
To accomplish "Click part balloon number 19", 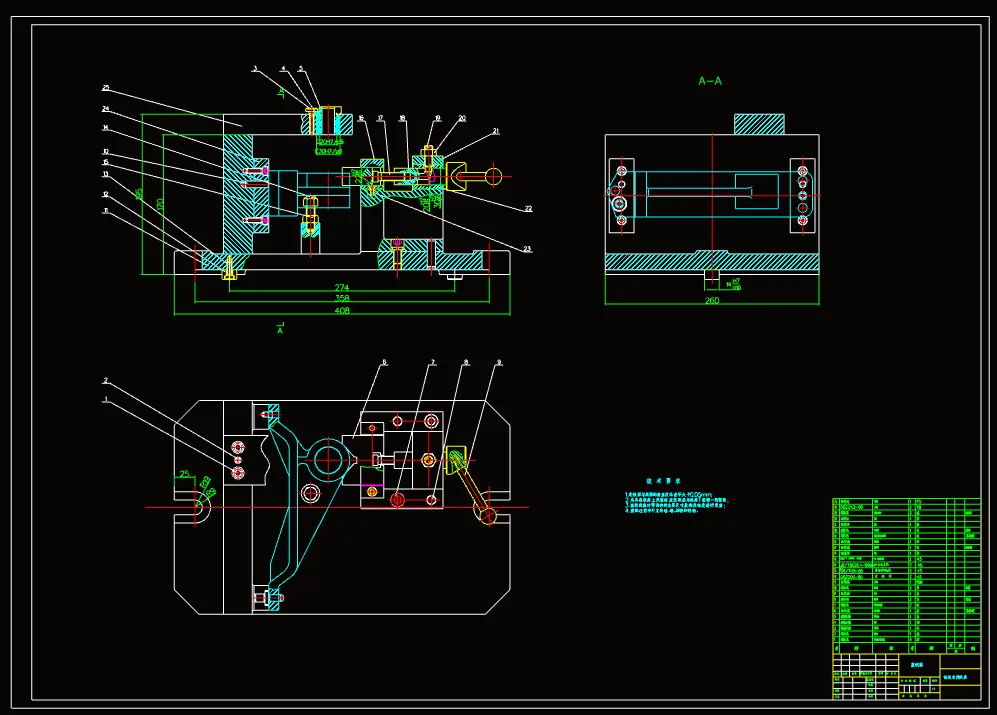I will (x=437, y=118).
